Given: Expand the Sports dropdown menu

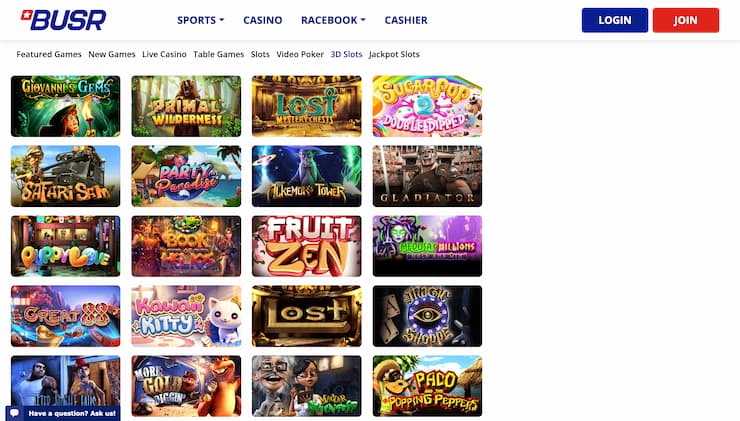Looking at the screenshot, I should [x=201, y=20].
